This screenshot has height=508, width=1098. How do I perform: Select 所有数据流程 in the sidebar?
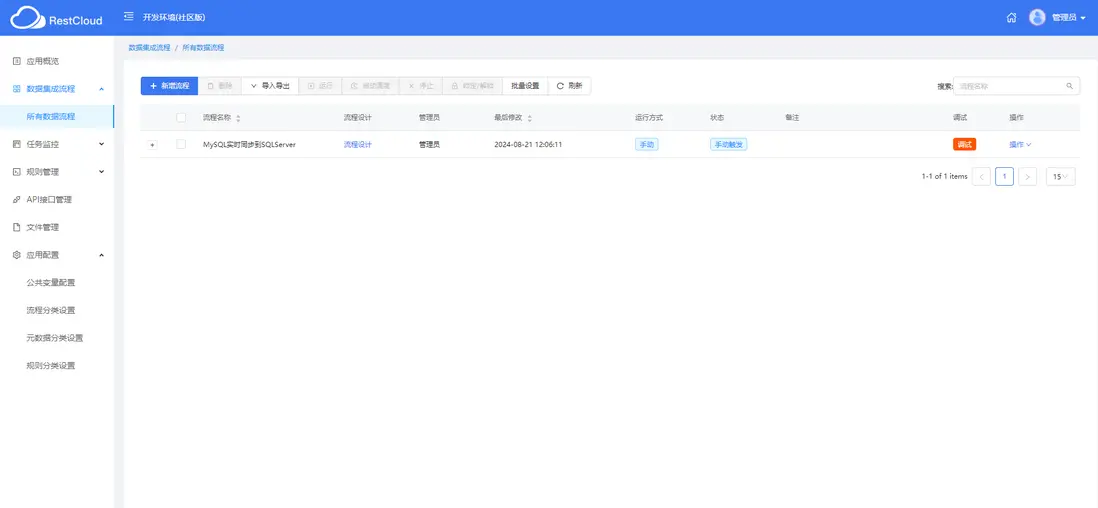click(x=57, y=116)
